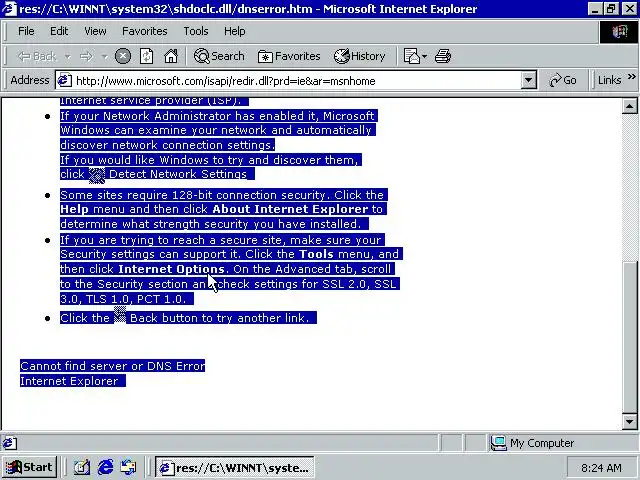Click the status bar page icon

10,443
